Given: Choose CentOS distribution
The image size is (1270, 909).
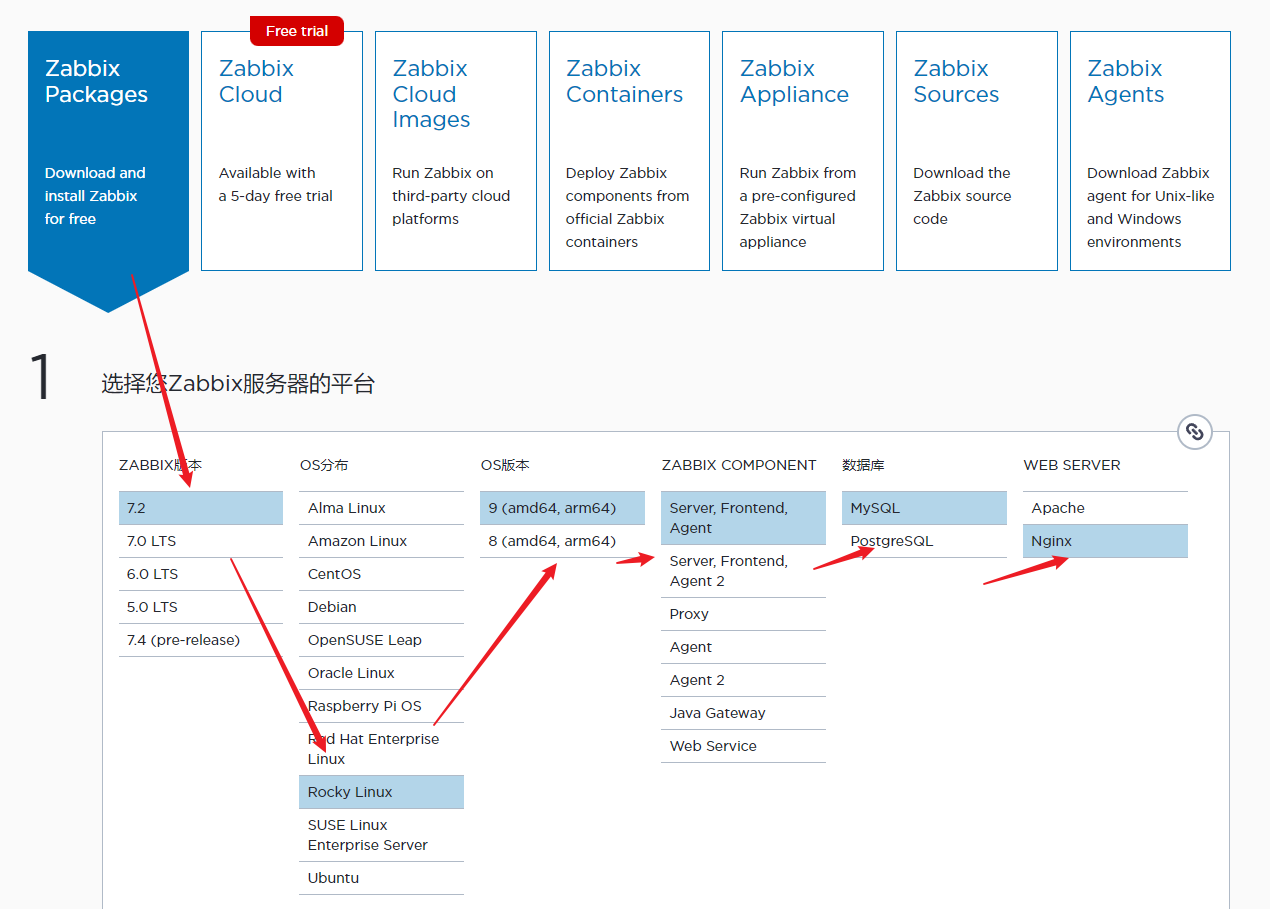Looking at the screenshot, I should click(382, 574).
